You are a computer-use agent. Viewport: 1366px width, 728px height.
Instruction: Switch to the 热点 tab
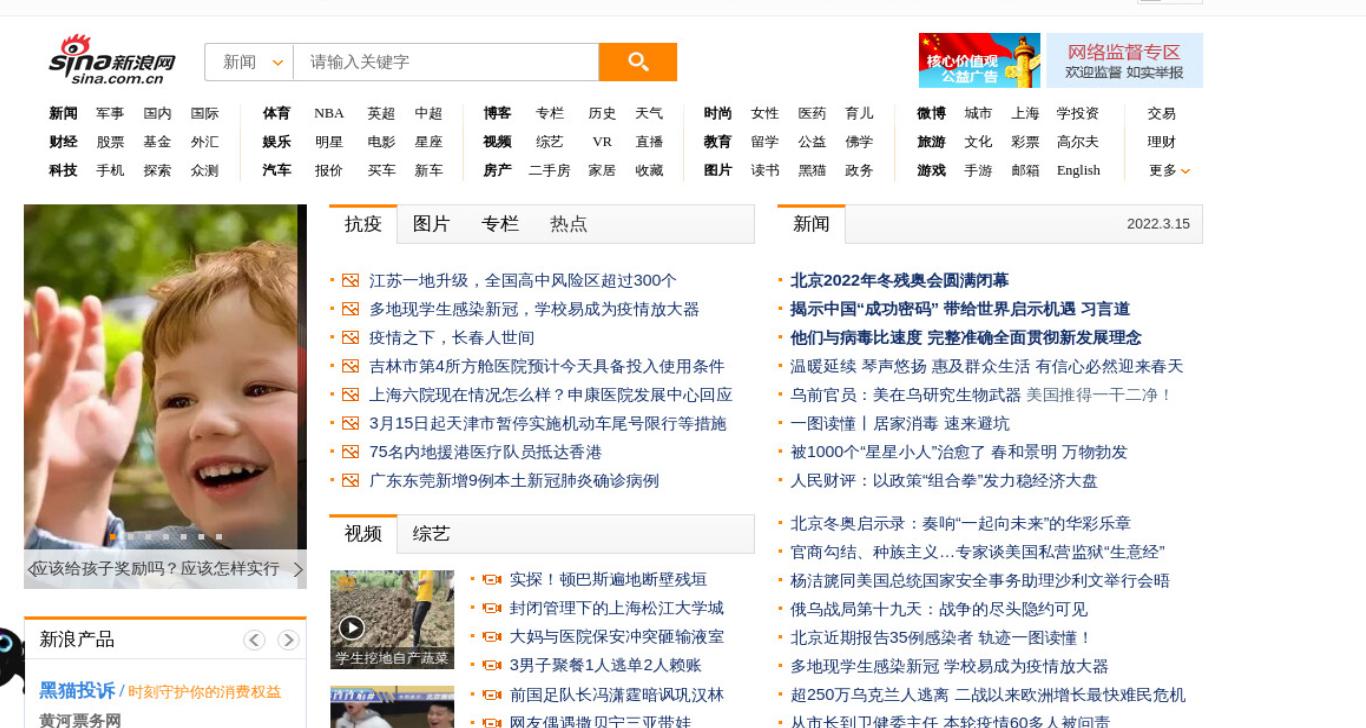[568, 224]
